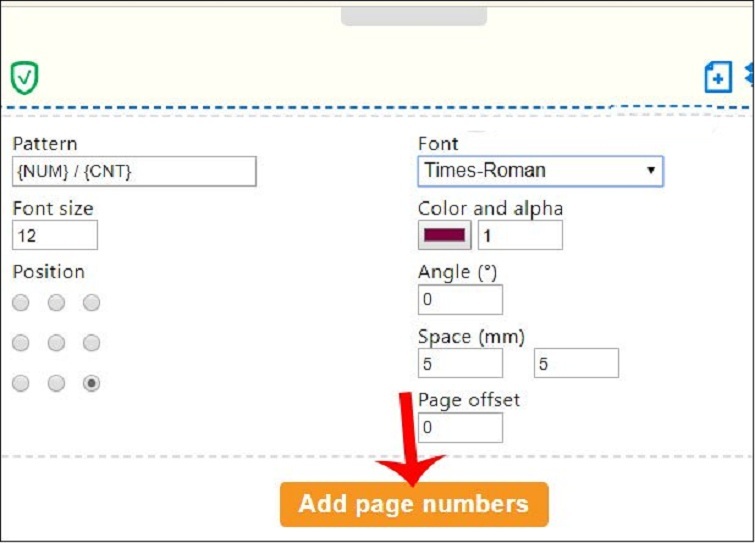
Task: Open the Times-Roman font dropdown
Action: 540,171
